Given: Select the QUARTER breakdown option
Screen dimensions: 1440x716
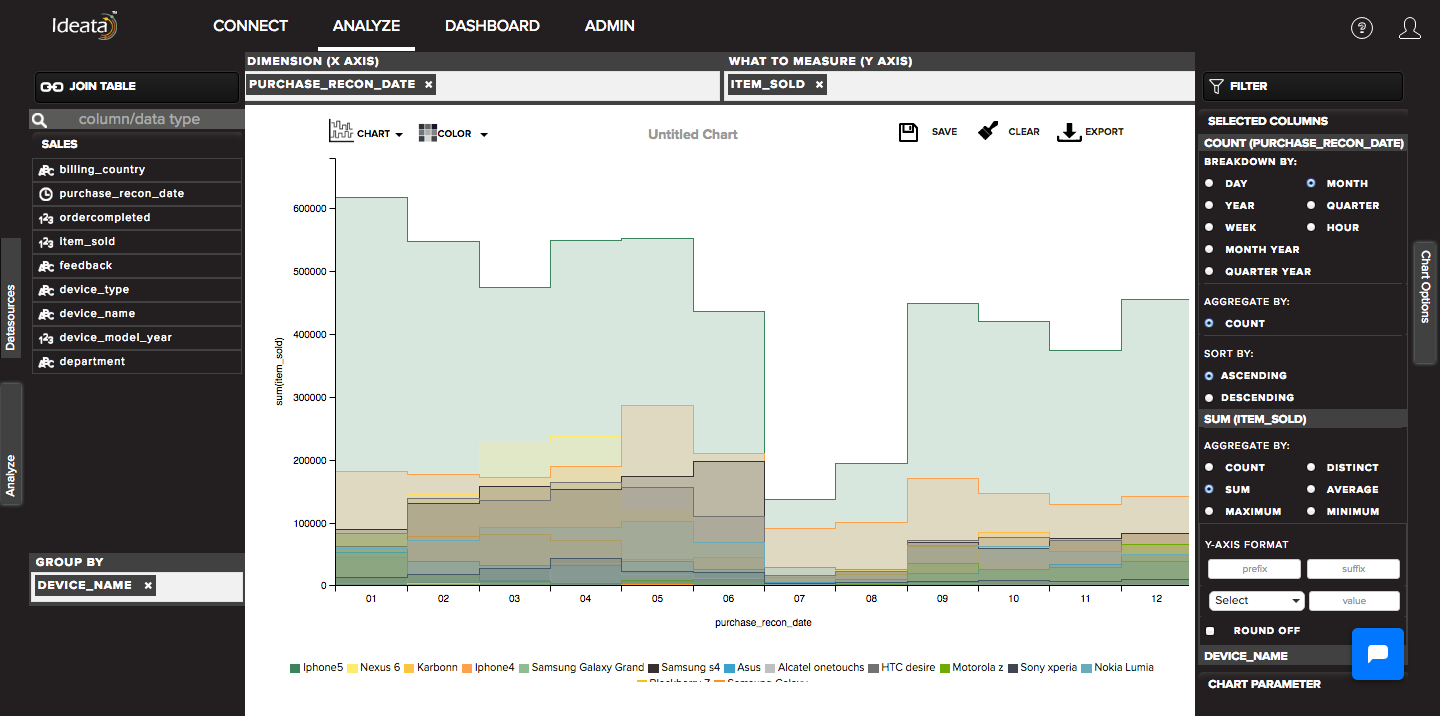Looking at the screenshot, I should (x=1310, y=206).
